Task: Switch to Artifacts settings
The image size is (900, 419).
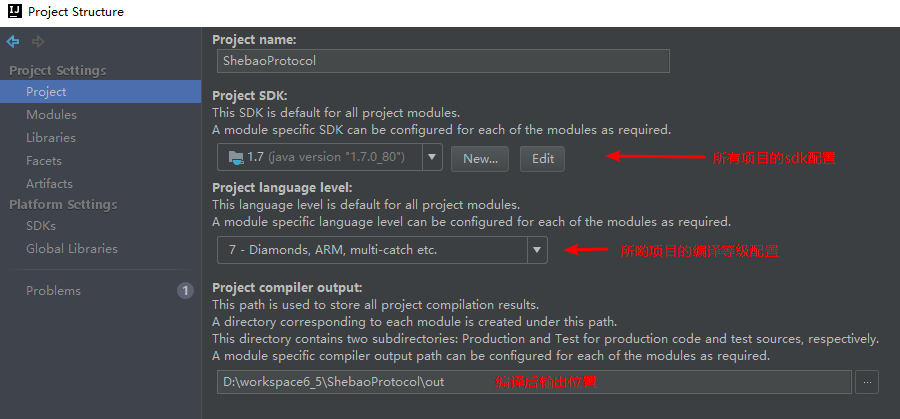Action: tap(49, 184)
